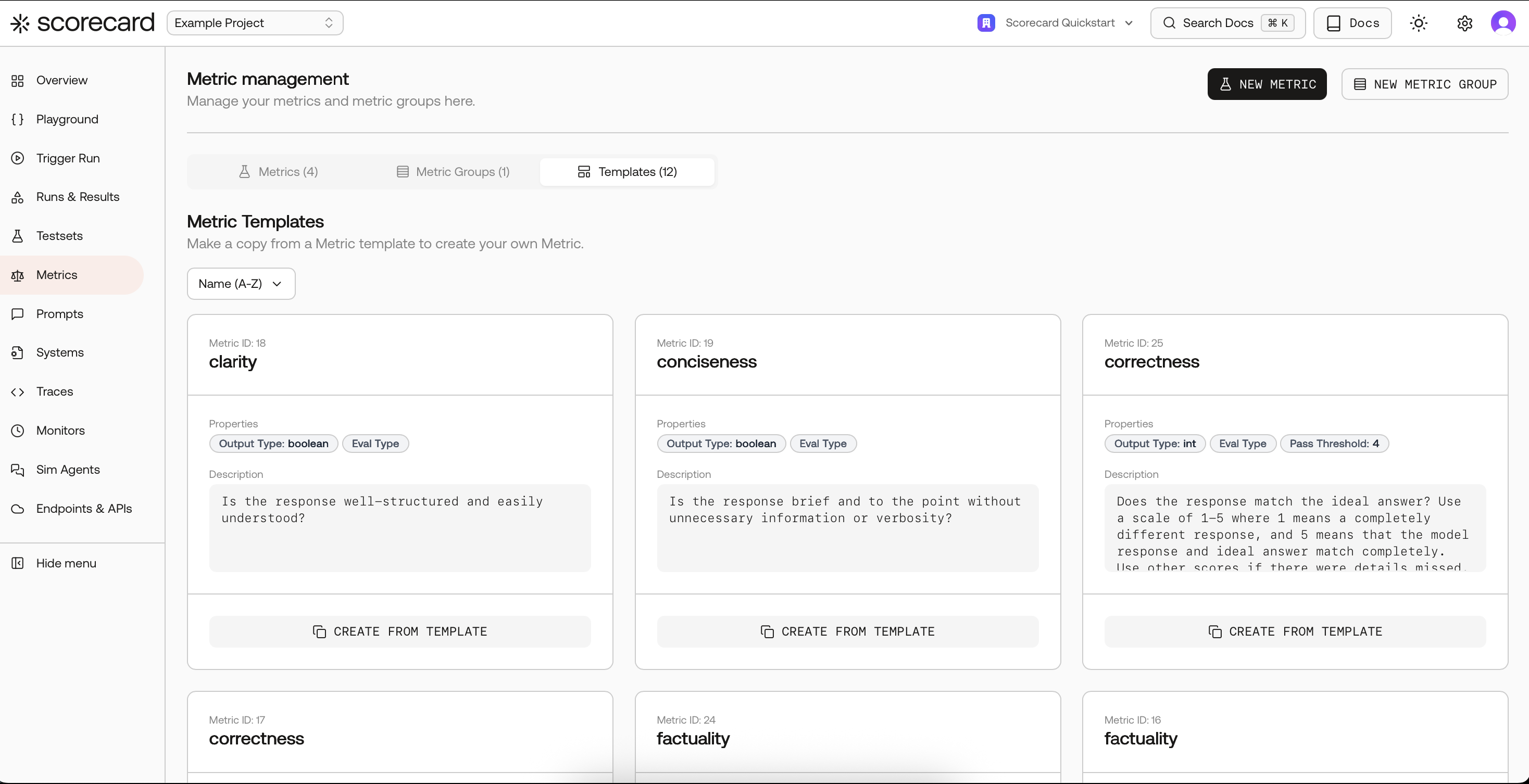Click the Eval Type tag on conciseness card

click(x=823, y=444)
